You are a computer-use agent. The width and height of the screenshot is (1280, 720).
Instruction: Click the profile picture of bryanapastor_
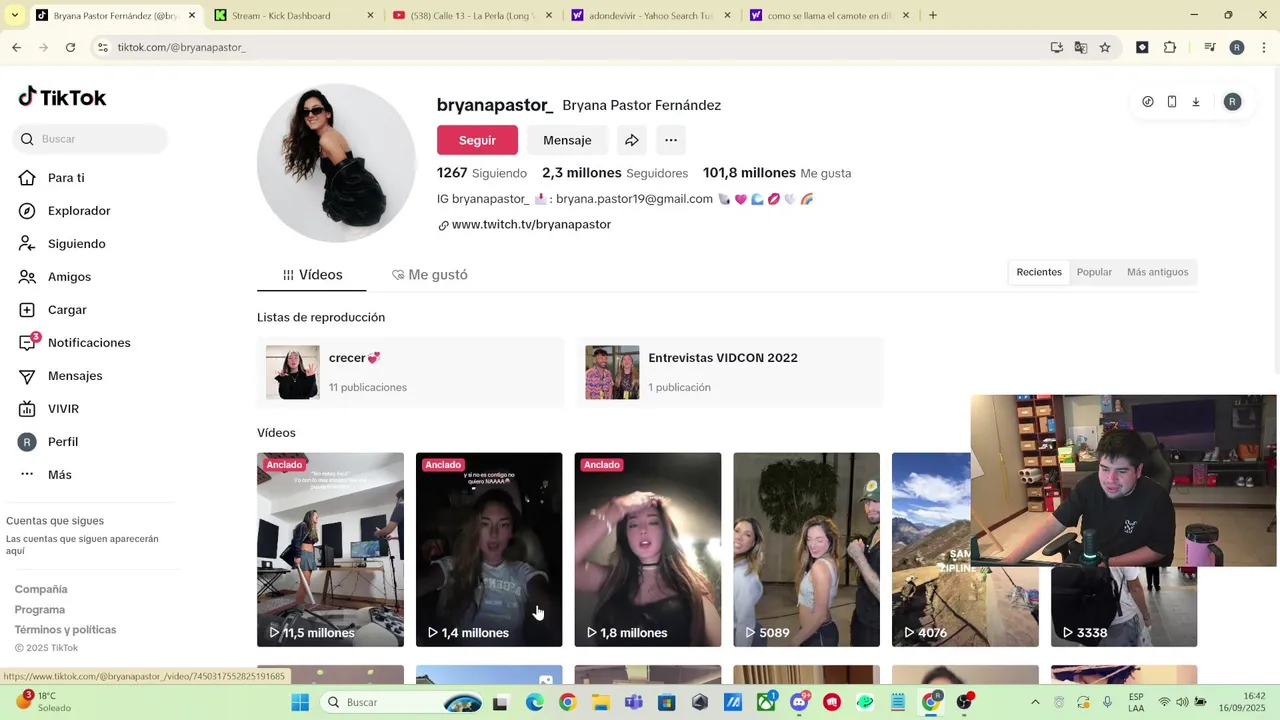pos(337,163)
